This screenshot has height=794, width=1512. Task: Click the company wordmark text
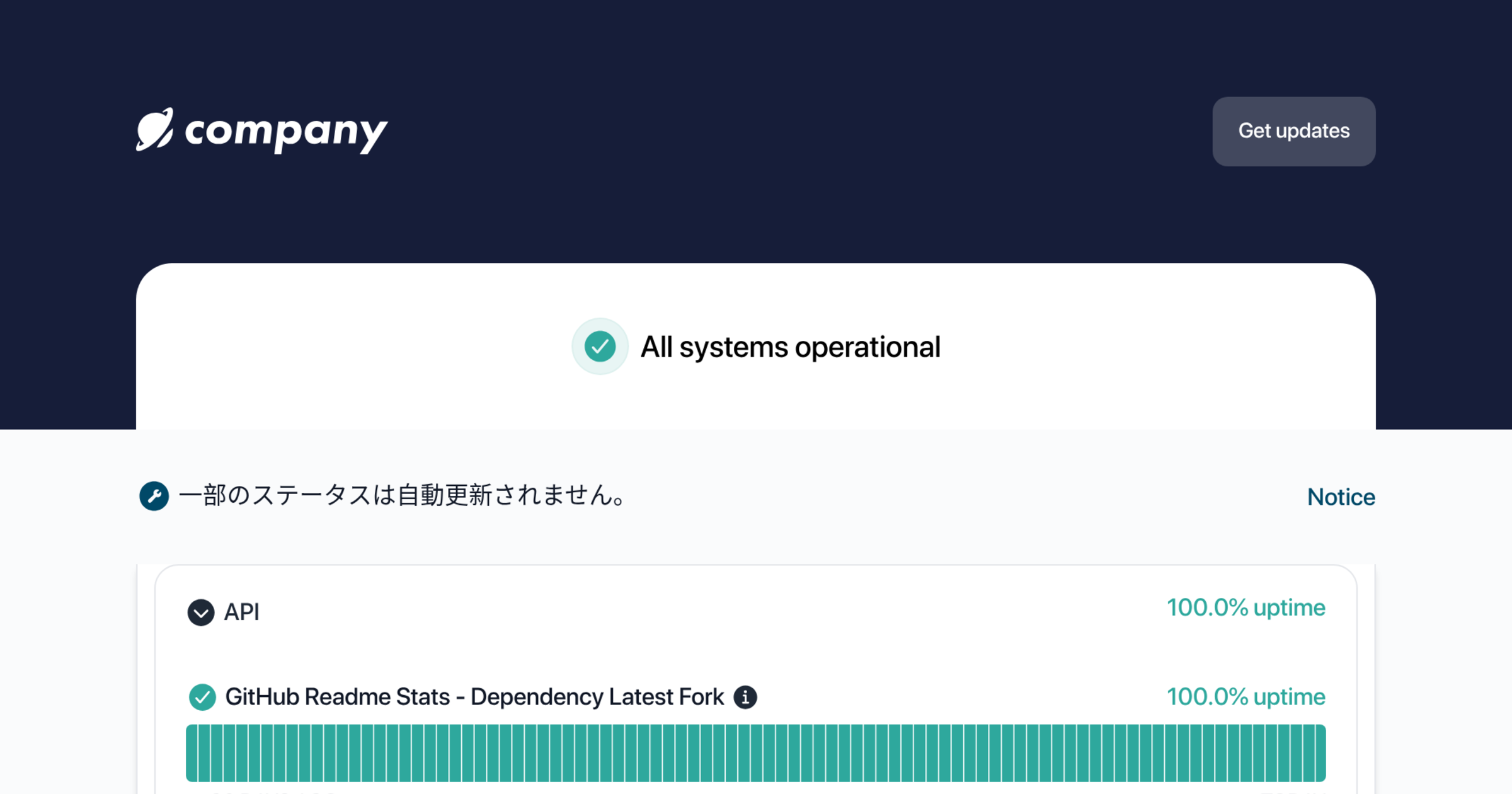286,132
